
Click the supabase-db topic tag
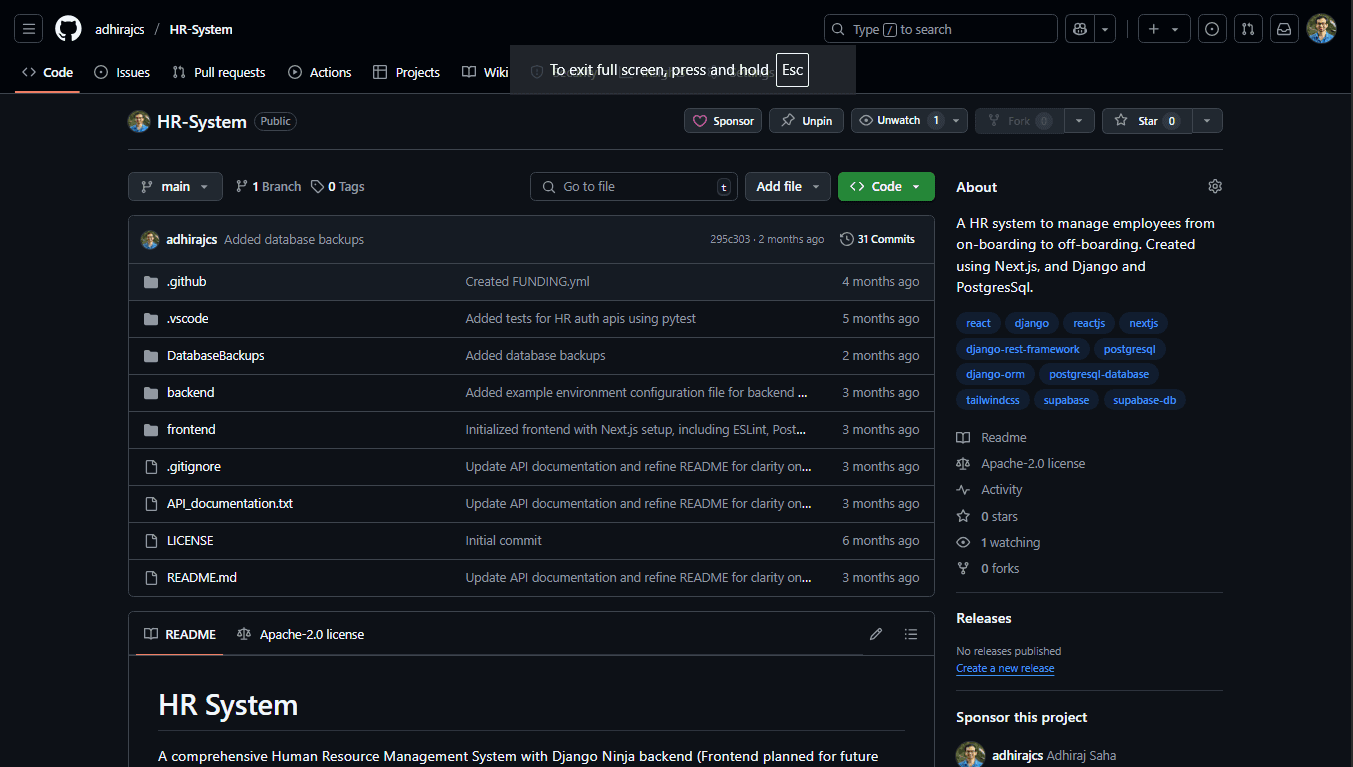(x=1145, y=400)
